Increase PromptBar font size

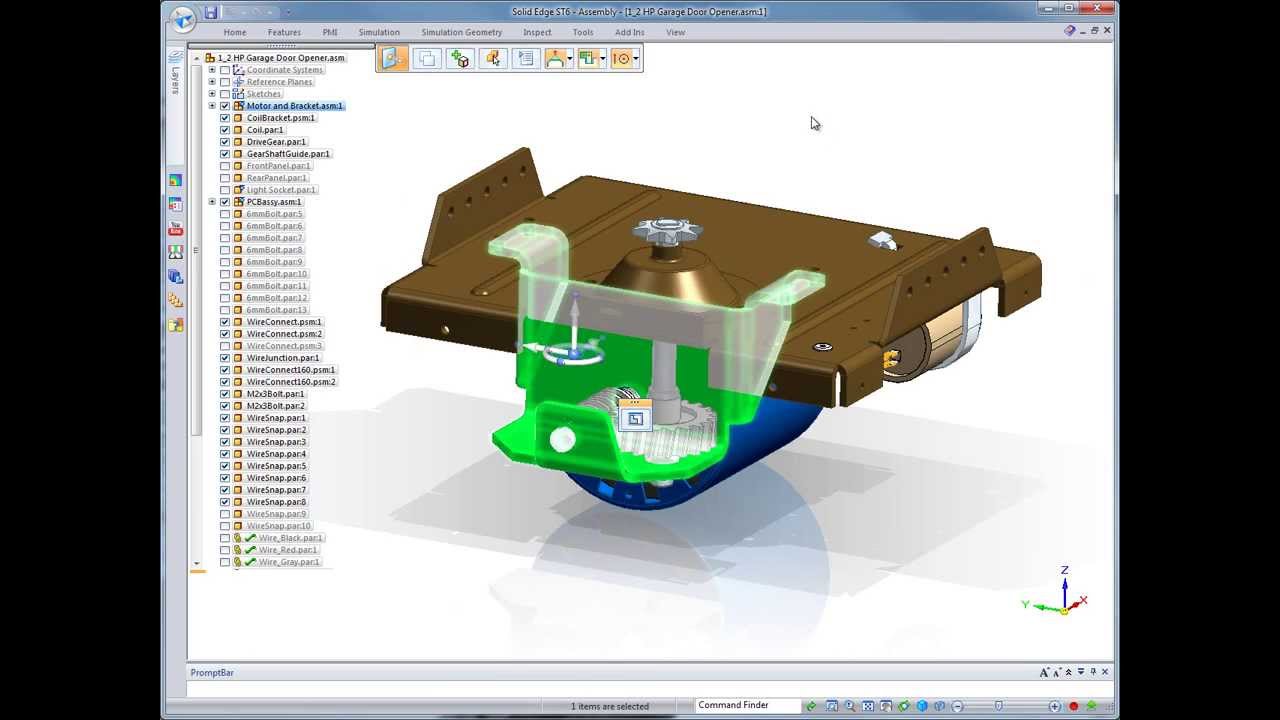click(1044, 672)
